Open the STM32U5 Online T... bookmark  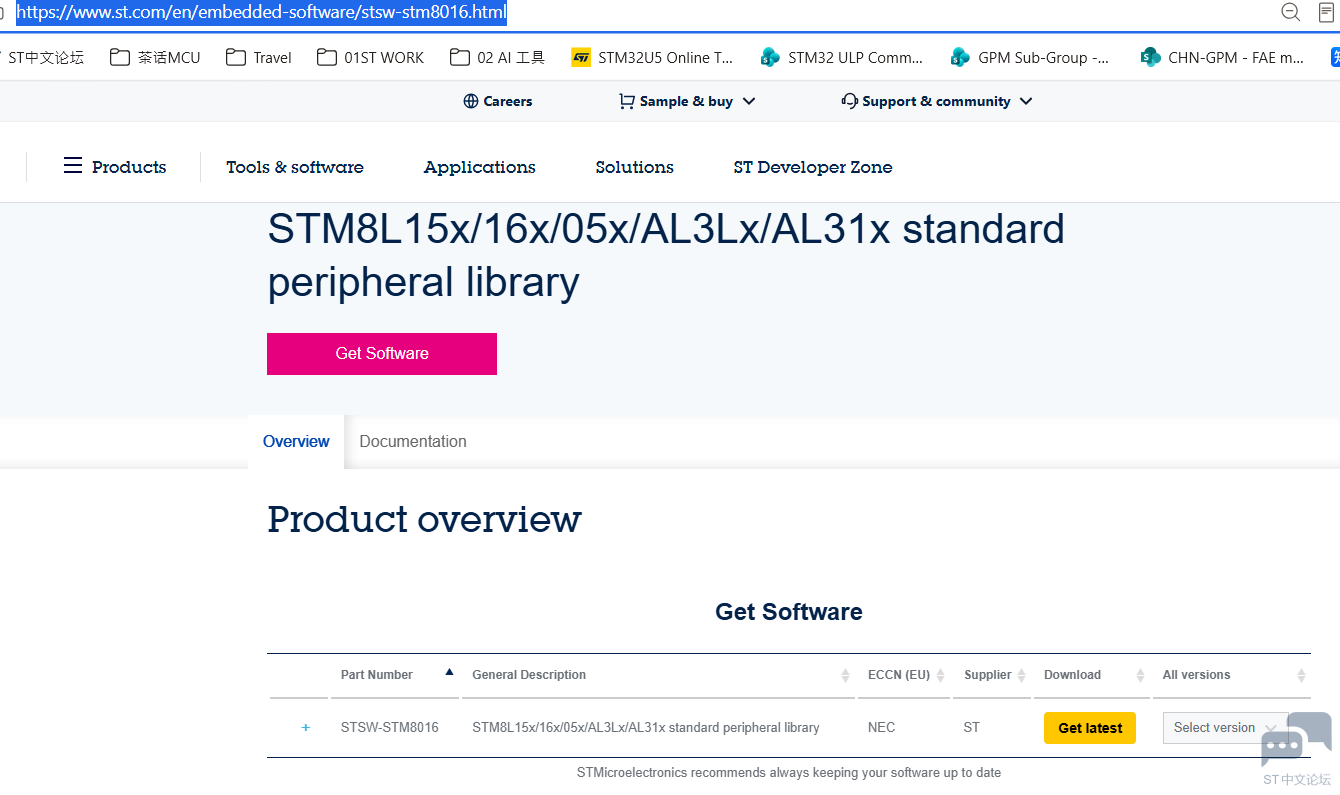652,57
